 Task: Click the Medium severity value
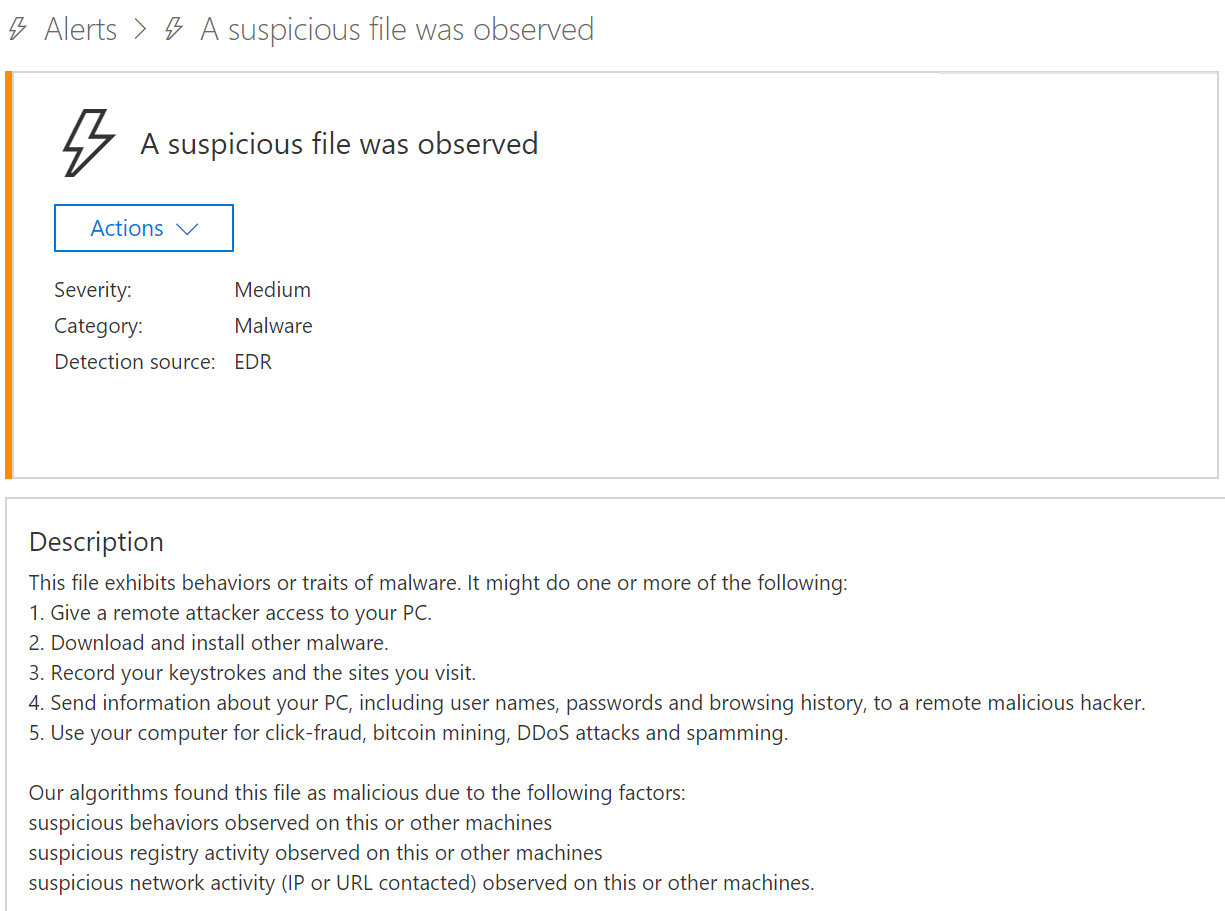[272, 289]
